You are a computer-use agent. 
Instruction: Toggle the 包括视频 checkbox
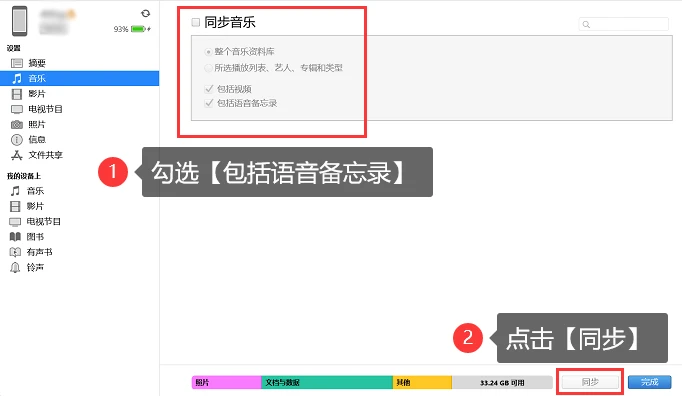209,89
